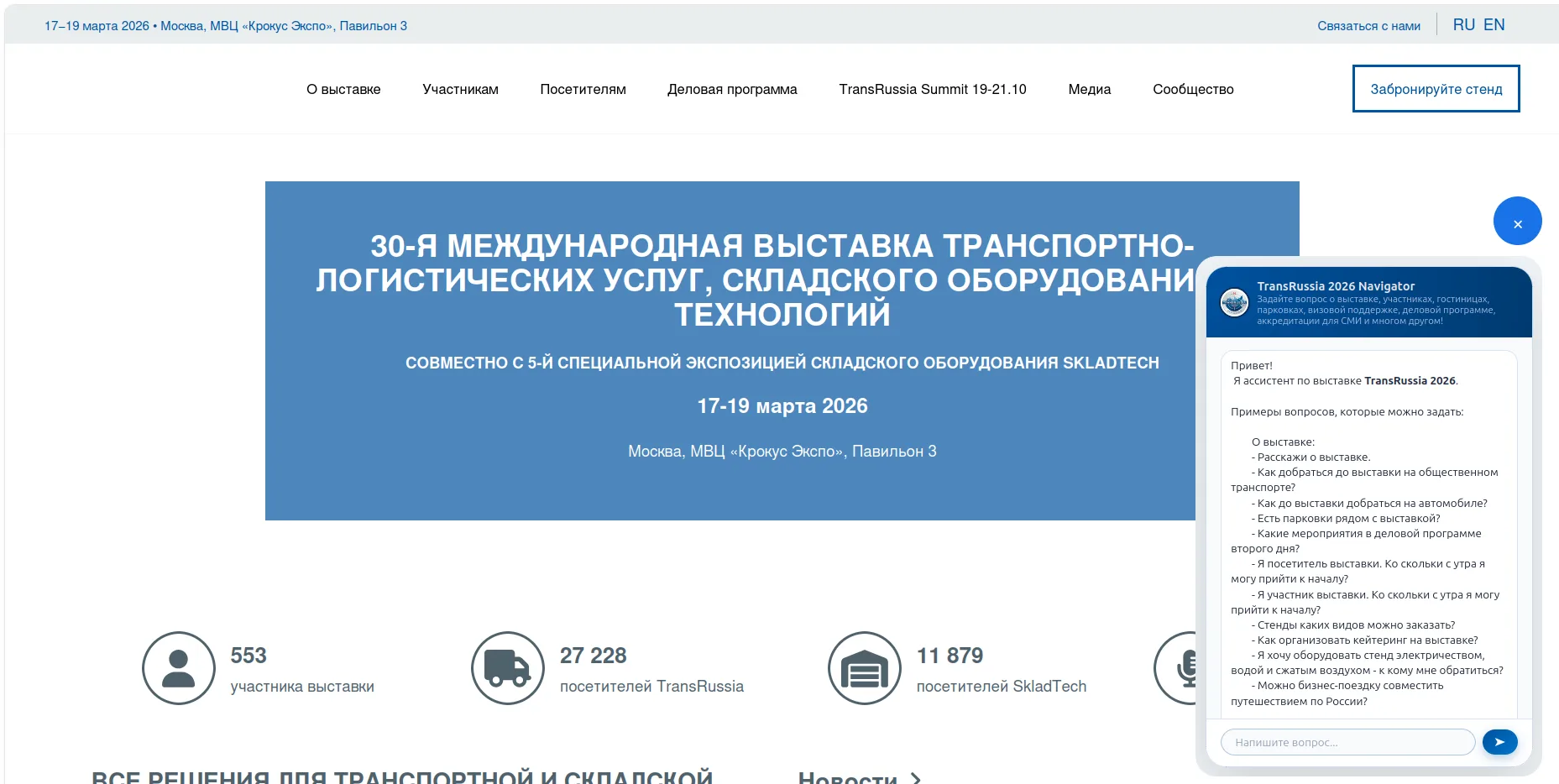
Task: Click the exhibitor person icon beside 553
Action: tap(179, 668)
